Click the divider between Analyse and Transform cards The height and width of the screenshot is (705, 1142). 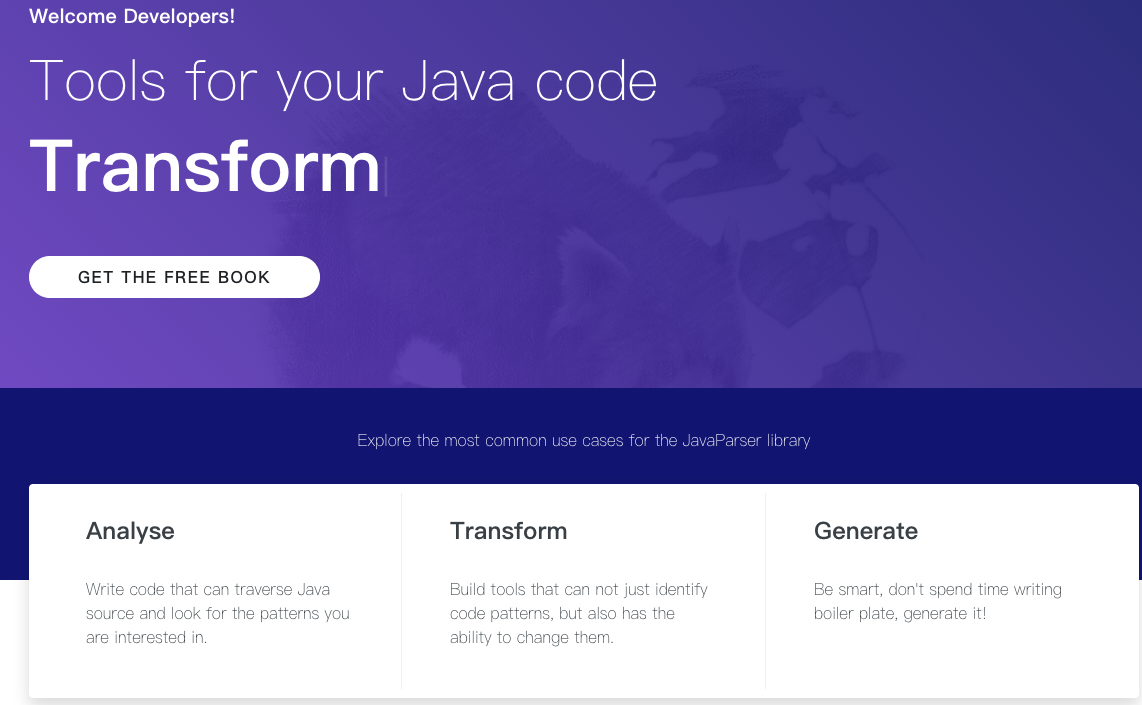401,590
